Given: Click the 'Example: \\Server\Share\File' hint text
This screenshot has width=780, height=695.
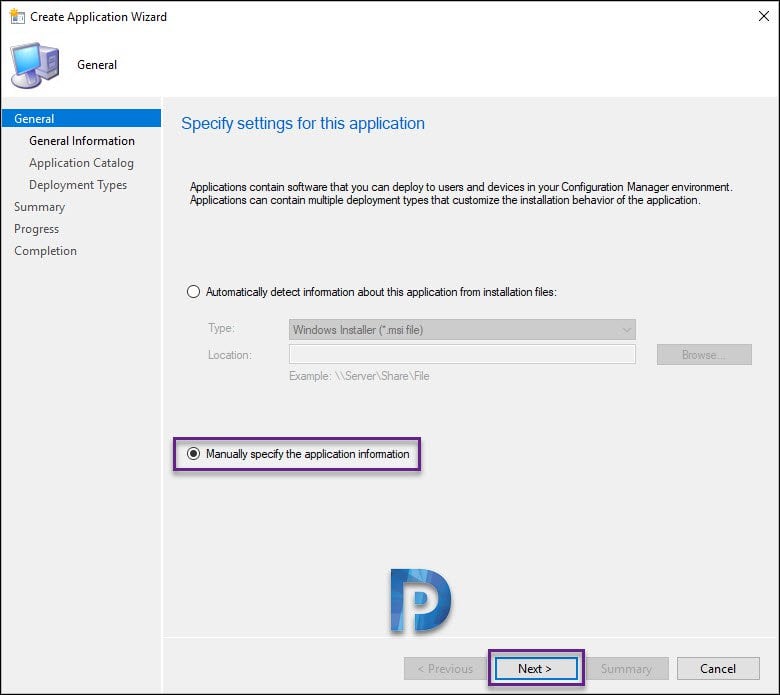Looking at the screenshot, I should coord(359,376).
